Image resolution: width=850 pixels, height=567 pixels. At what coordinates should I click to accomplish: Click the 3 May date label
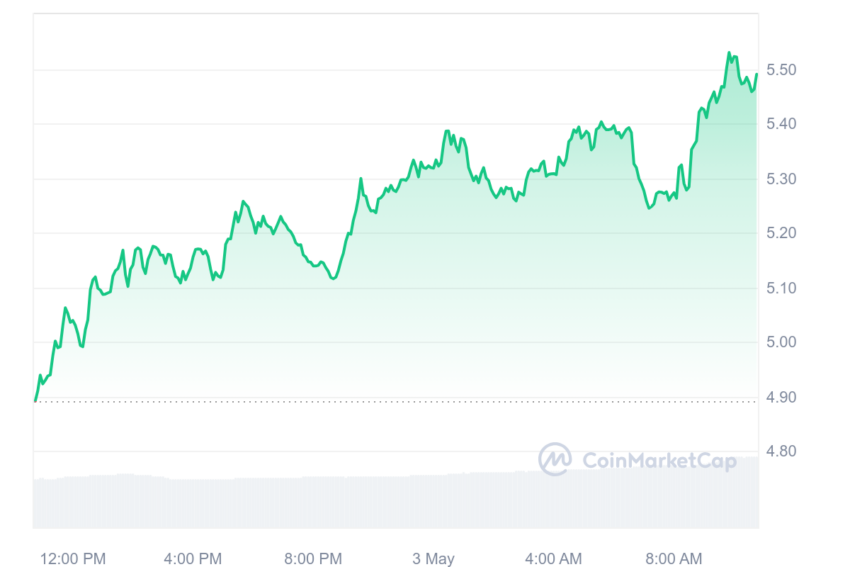(433, 558)
